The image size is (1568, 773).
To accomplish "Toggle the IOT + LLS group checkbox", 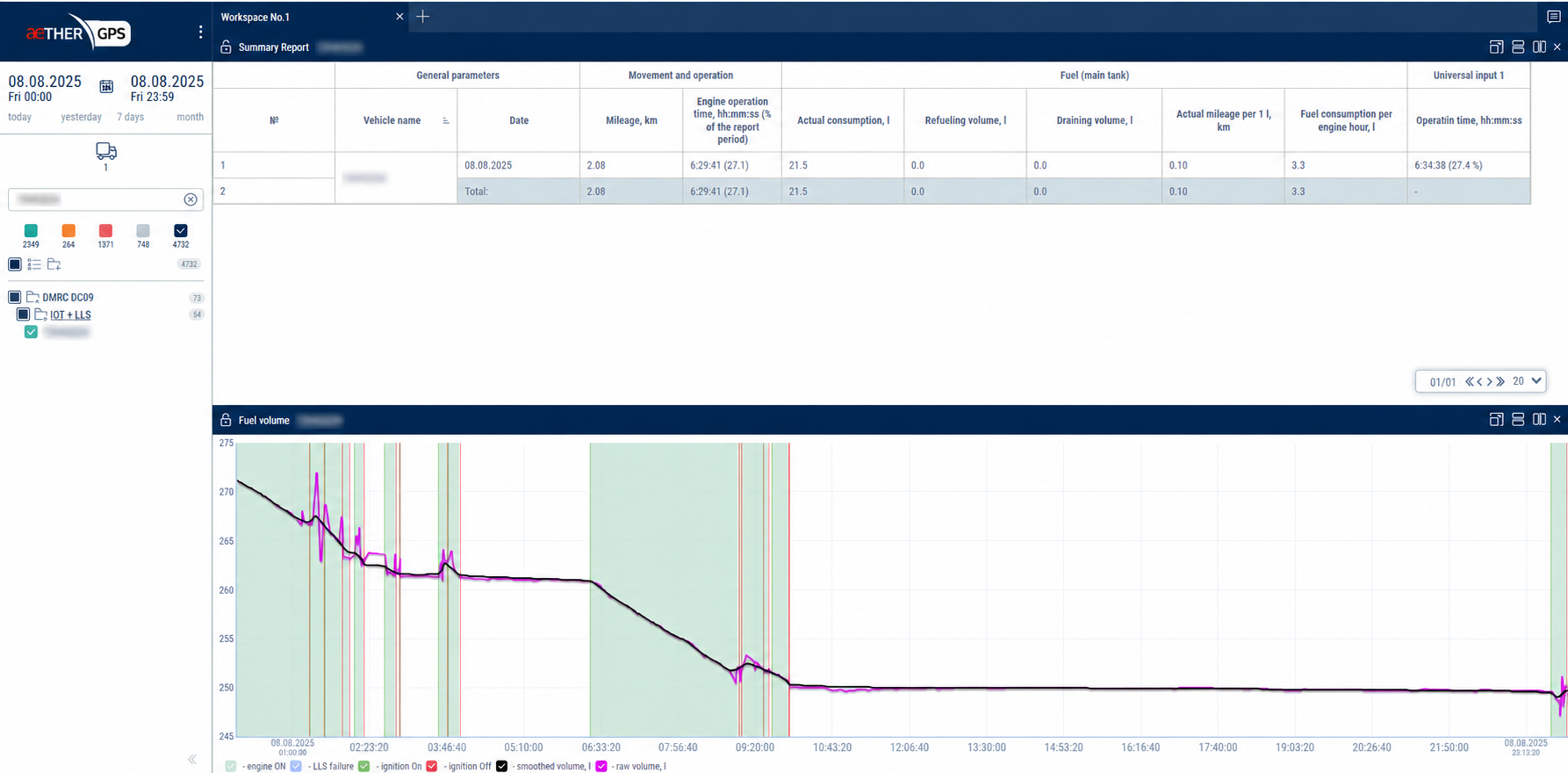I will point(24,314).
